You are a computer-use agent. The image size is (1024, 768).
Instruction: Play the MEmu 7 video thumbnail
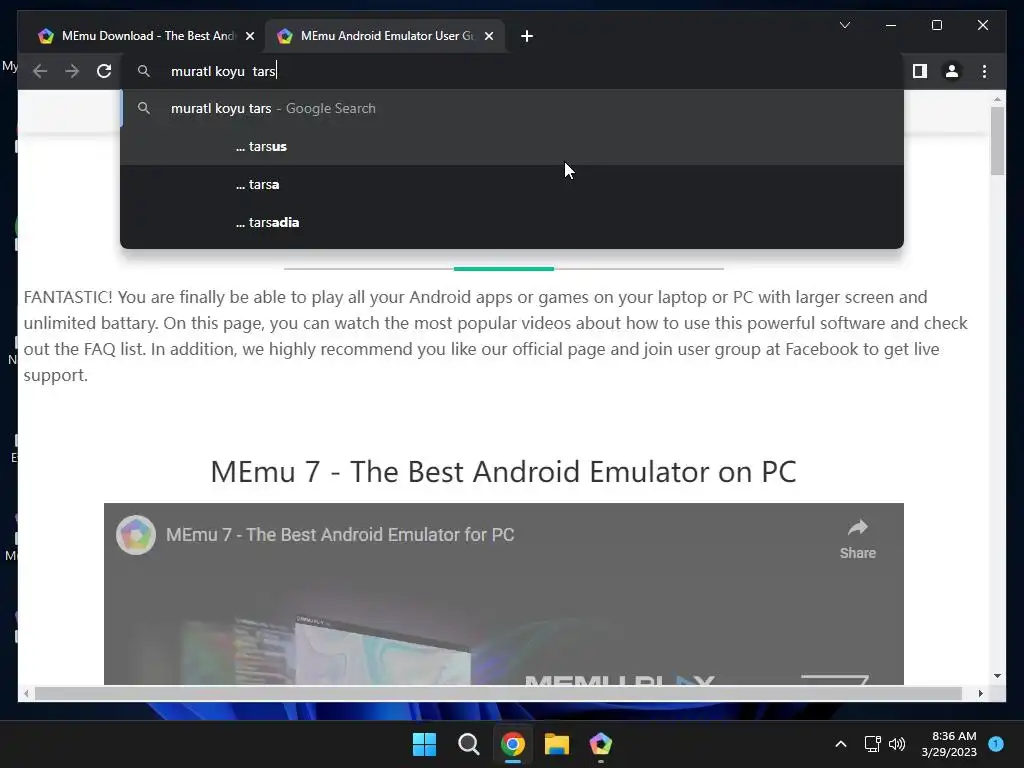pos(504,594)
